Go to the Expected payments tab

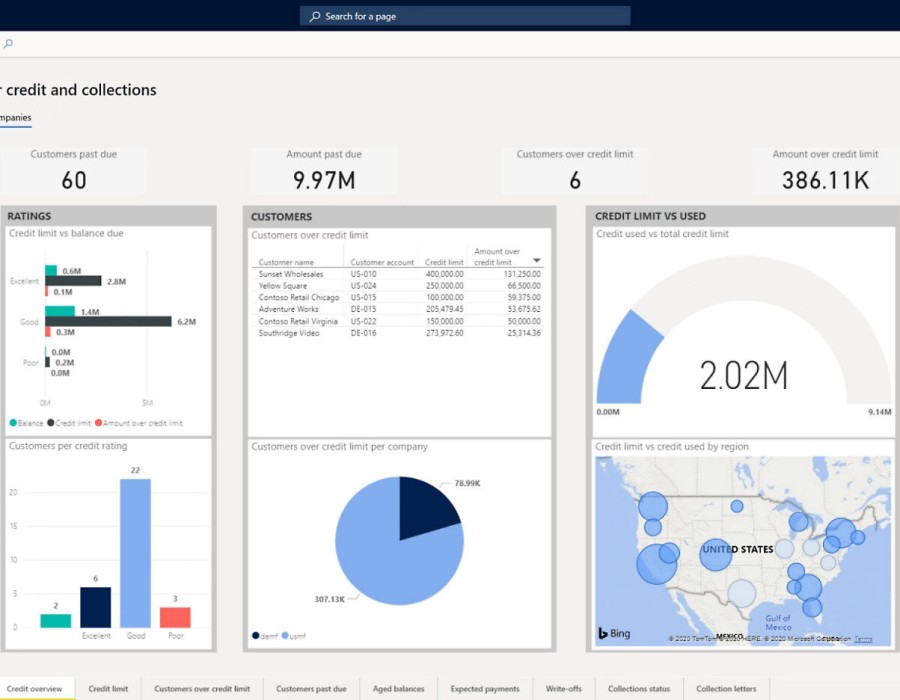pyautogui.click(x=485, y=688)
